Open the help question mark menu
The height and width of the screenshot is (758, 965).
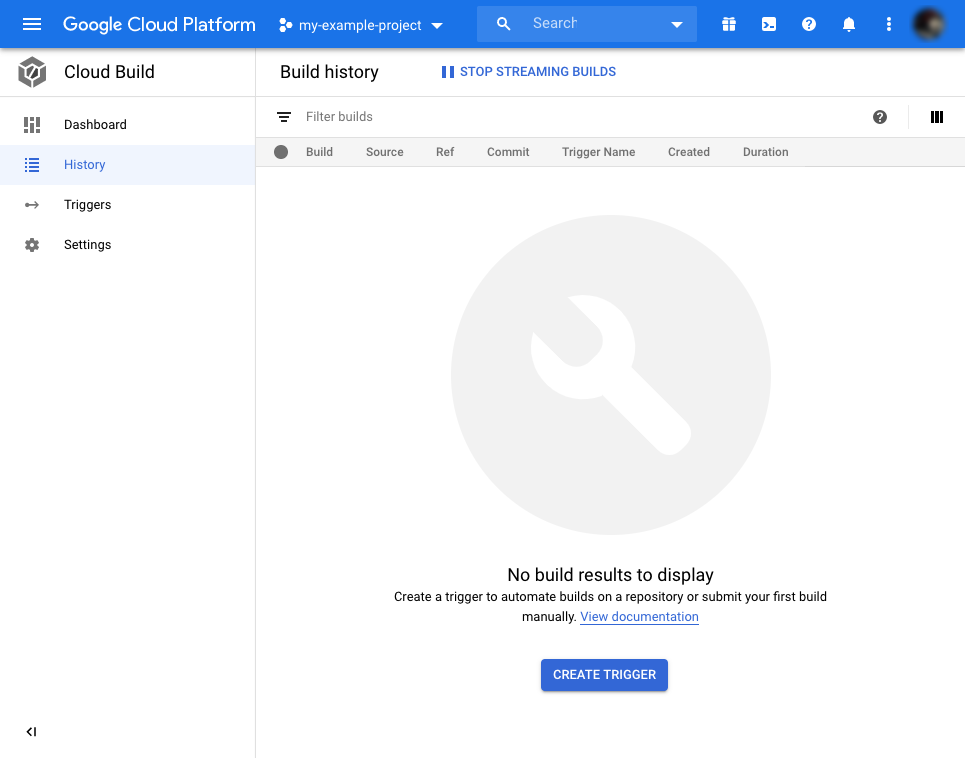[x=809, y=24]
